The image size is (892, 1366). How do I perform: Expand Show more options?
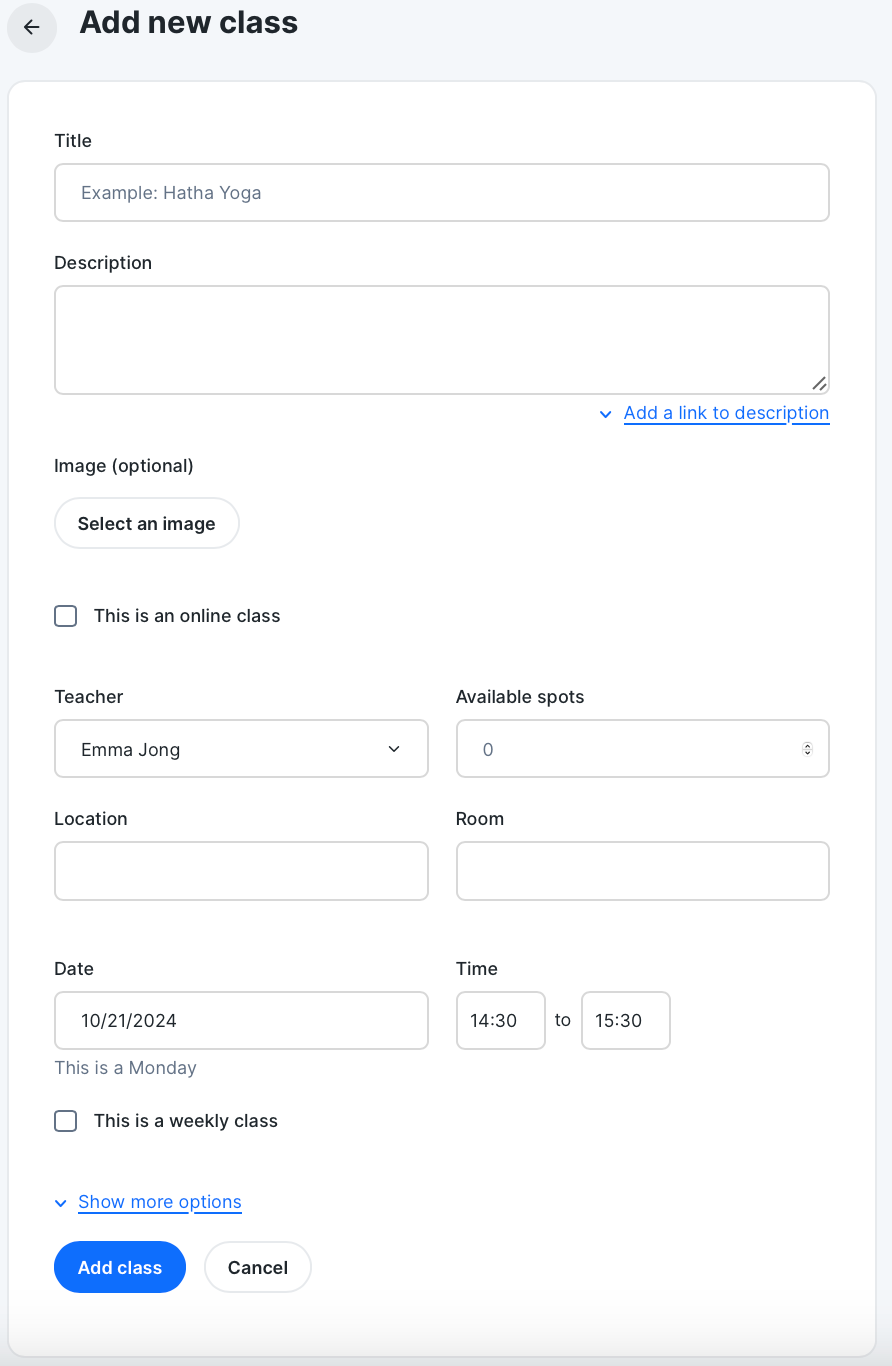point(160,1202)
